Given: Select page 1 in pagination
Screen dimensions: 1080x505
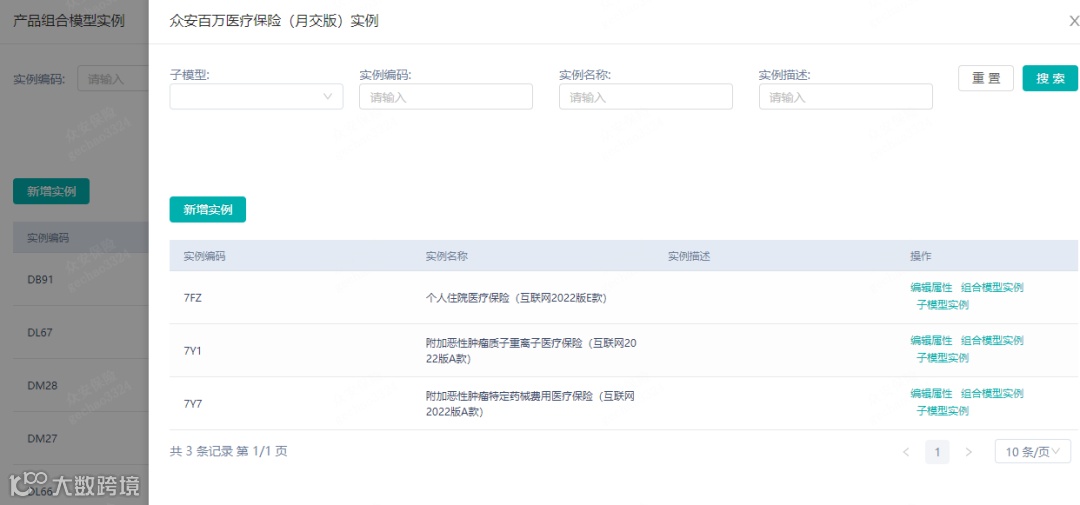Looking at the screenshot, I should click(x=937, y=452).
